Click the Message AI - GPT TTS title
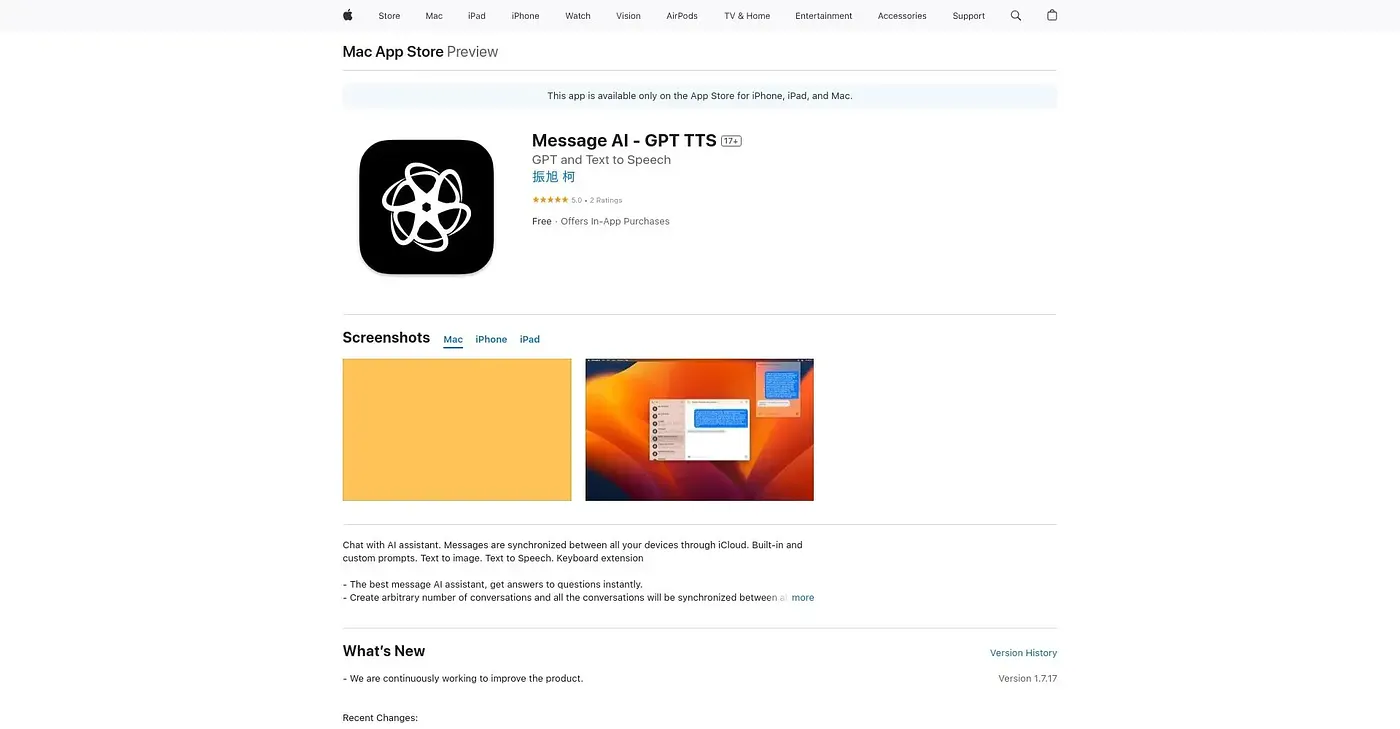The image size is (1400, 729). pyautogui.click(x=624, y=141)
